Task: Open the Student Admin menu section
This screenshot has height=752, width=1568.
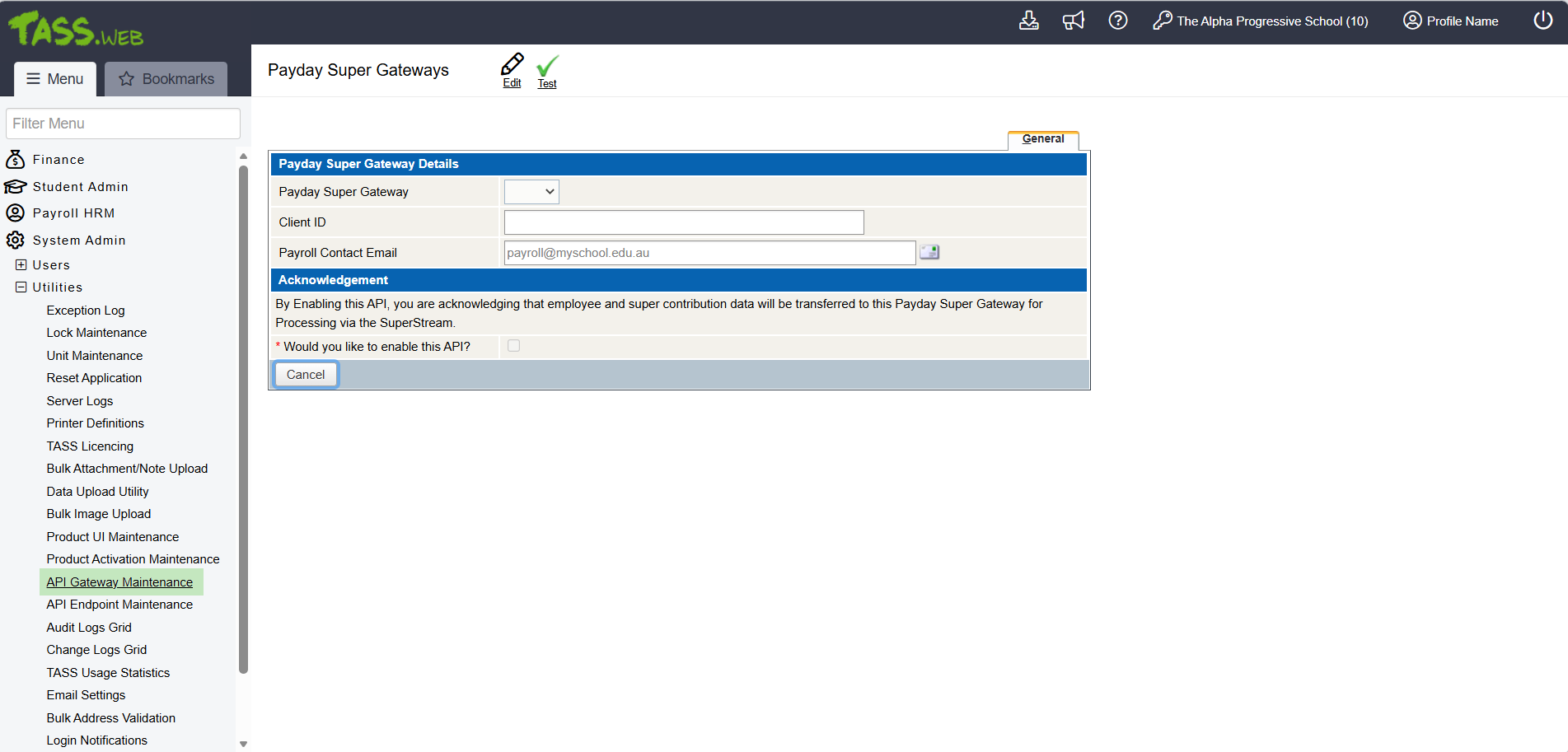Action: click(81, 187)
